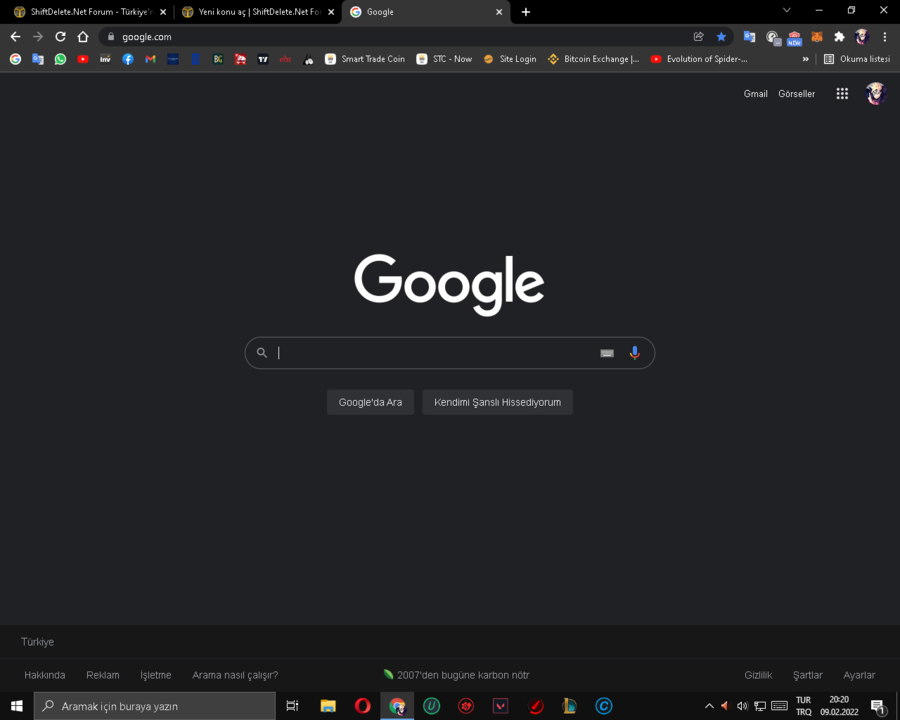Open the Ayarlar footer menu
Image resolution: width=900 pixels, height=720 pixels.
[859, 675]
